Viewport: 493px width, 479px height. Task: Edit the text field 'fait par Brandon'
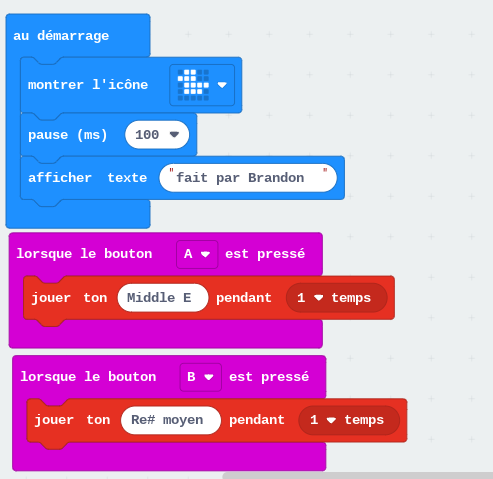[248, 178]
